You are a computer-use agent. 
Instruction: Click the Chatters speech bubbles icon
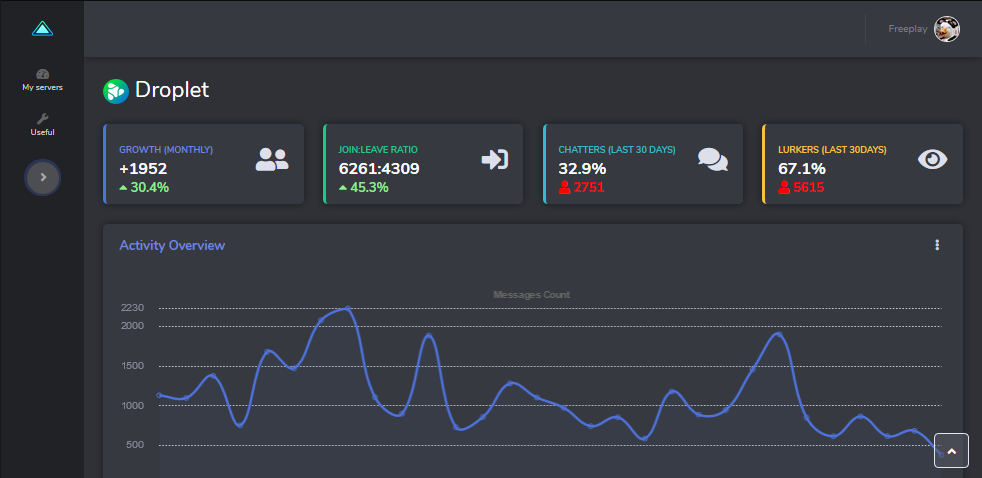[713, 160]
